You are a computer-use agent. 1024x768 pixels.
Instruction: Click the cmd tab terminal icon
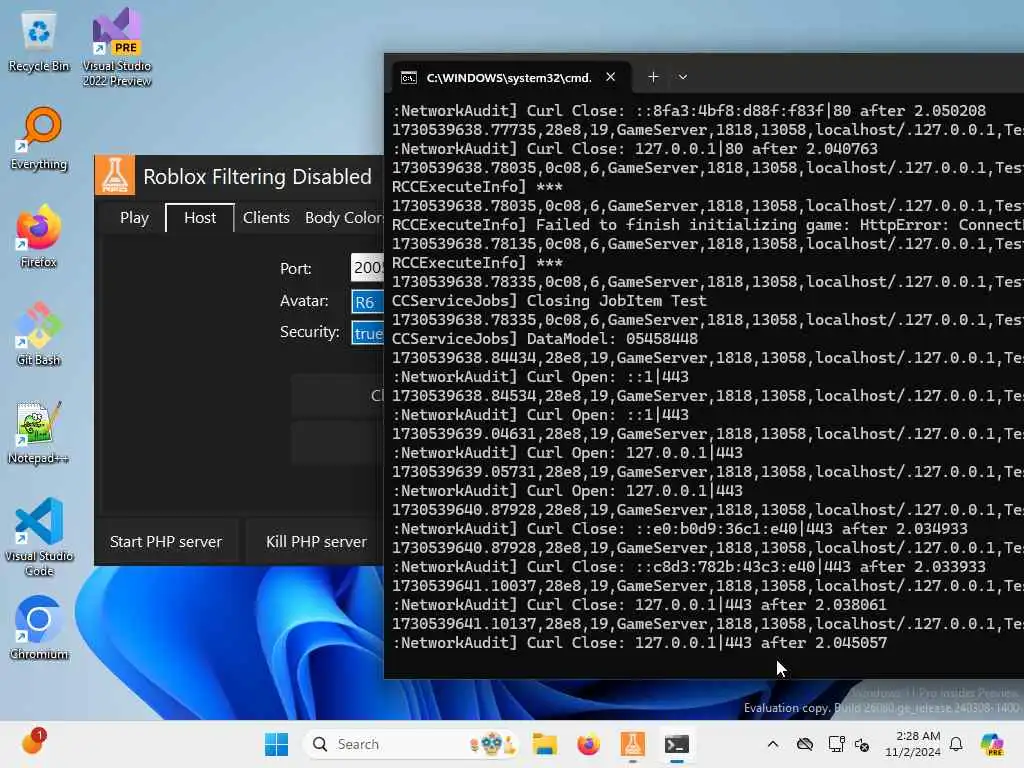[409, 78]
